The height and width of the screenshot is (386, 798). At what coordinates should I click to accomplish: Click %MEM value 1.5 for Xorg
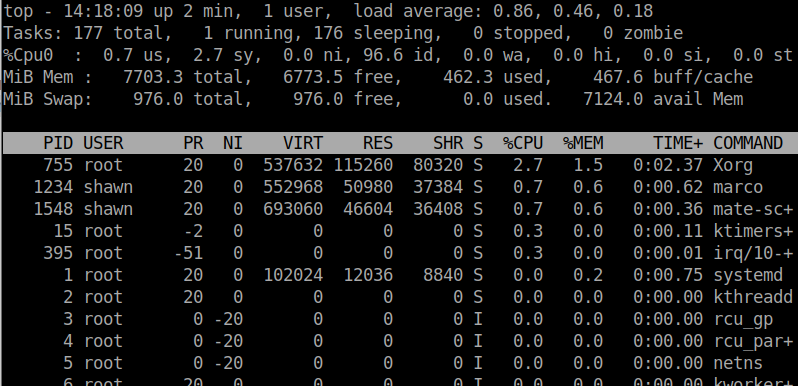(588, 165)
